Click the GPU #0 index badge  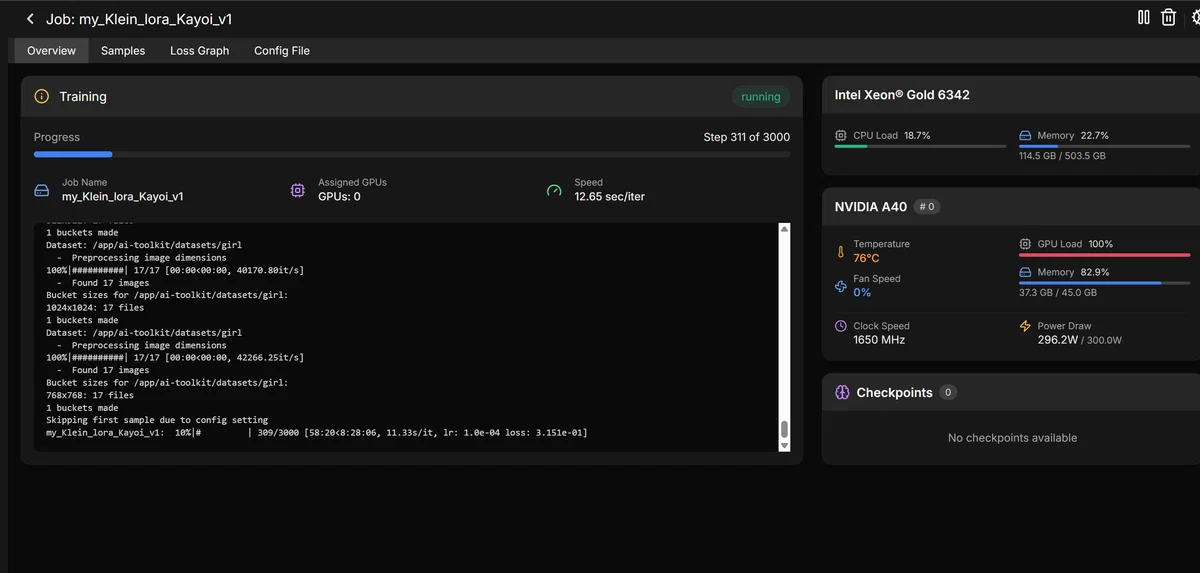(x=927, y=207)
